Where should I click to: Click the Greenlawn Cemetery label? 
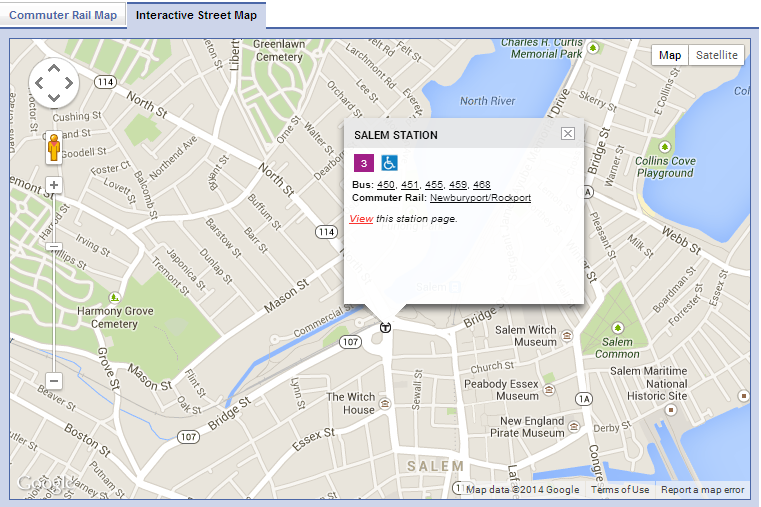click(279, 50)
